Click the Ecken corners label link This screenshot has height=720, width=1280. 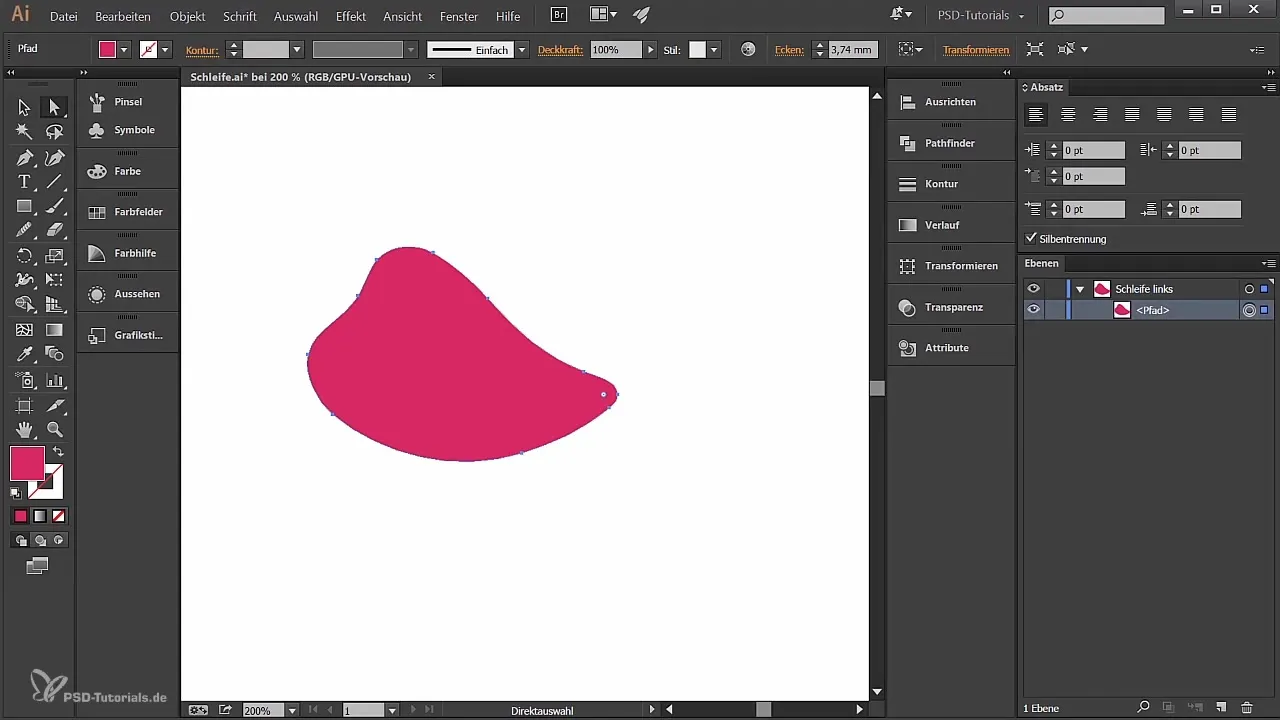789,49
